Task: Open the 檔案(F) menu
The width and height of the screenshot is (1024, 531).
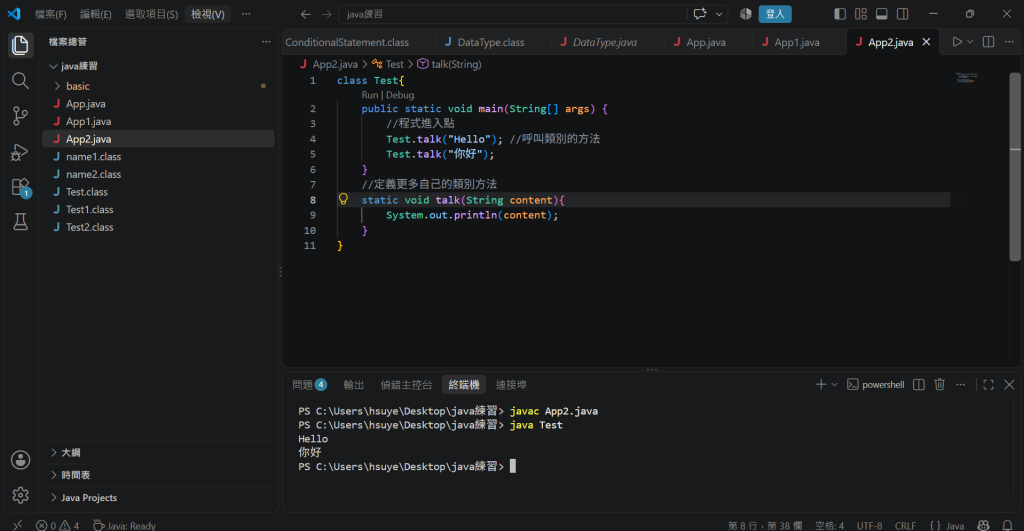Action: (51, 14)
